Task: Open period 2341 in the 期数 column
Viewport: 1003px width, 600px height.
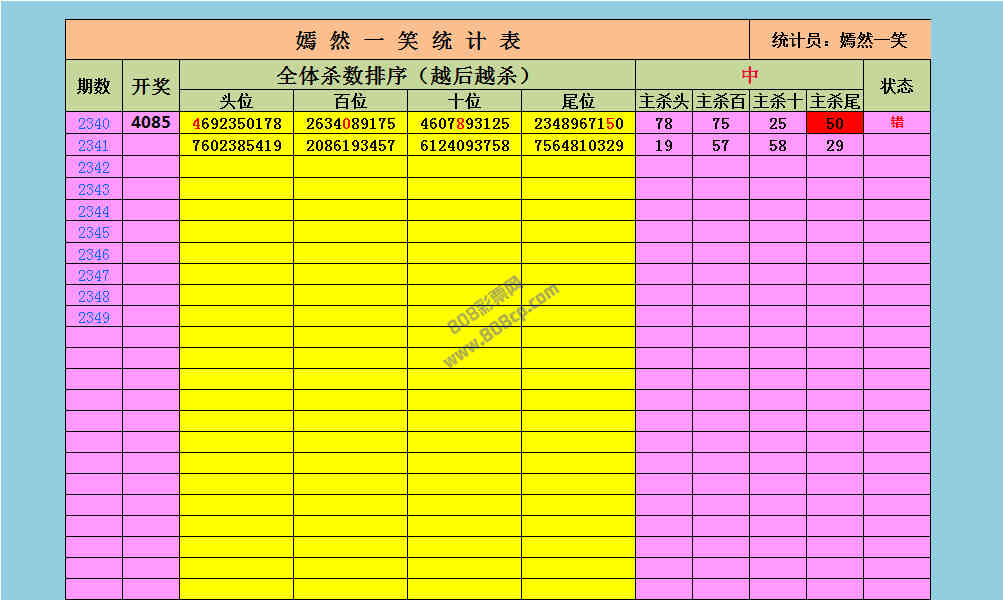Action: coord(93,146)
